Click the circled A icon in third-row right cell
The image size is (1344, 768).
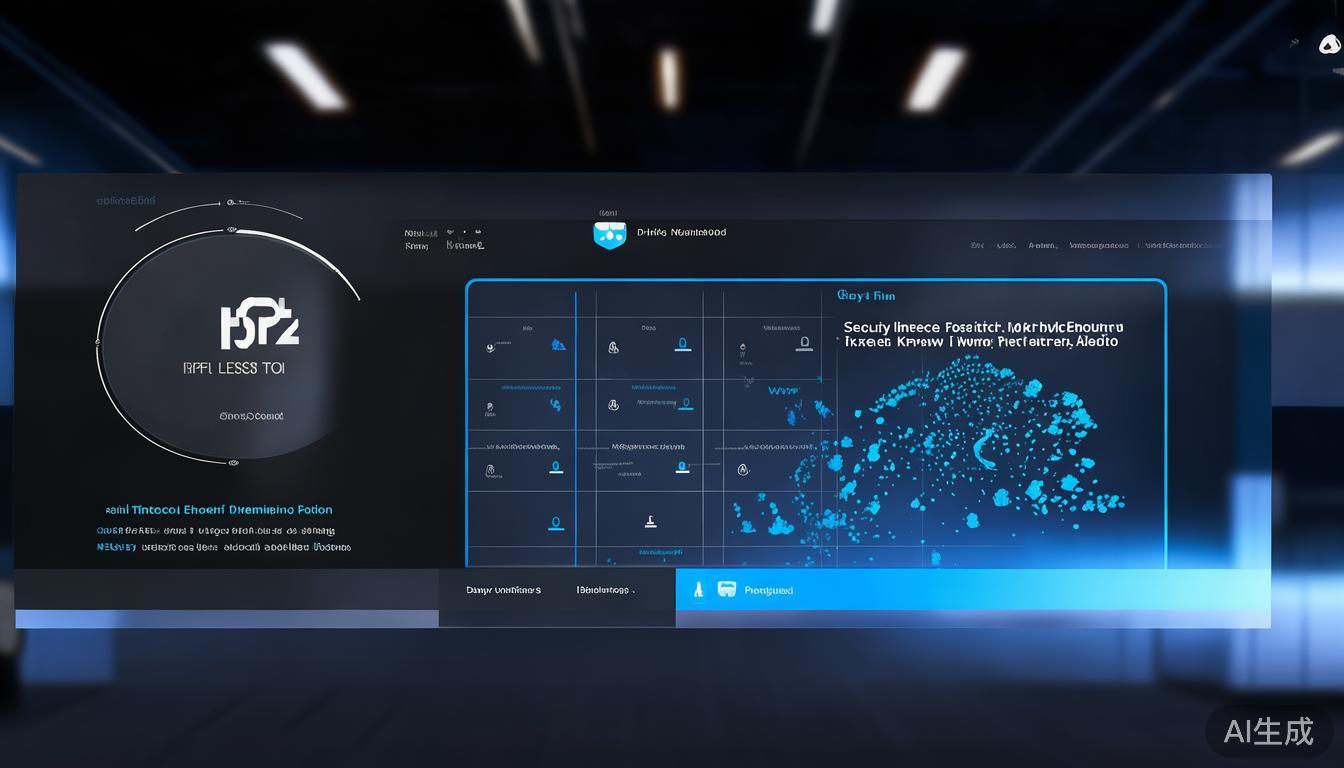click(743, 469)
